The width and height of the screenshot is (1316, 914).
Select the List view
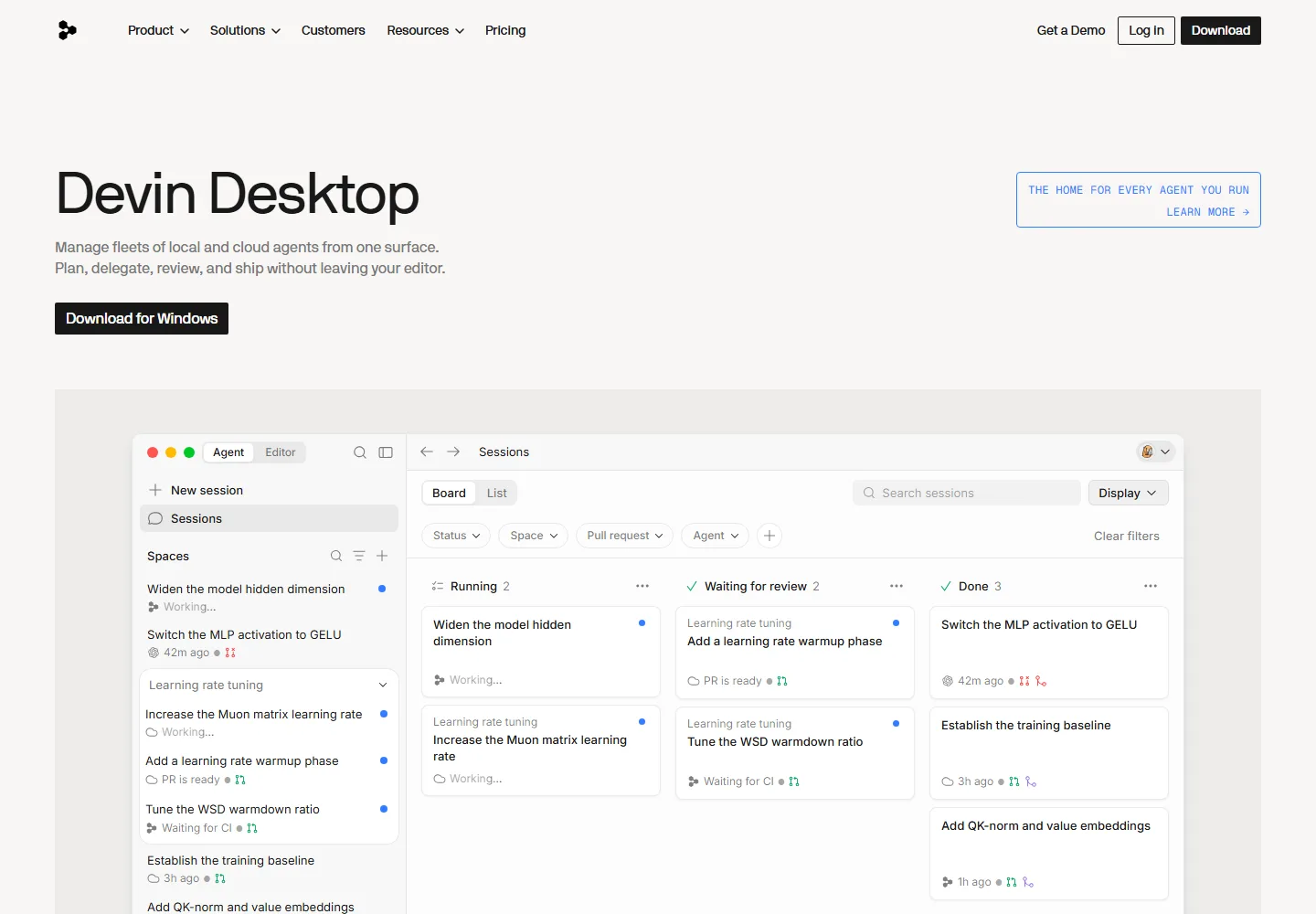pyautogui.click(x=496, y=493)
